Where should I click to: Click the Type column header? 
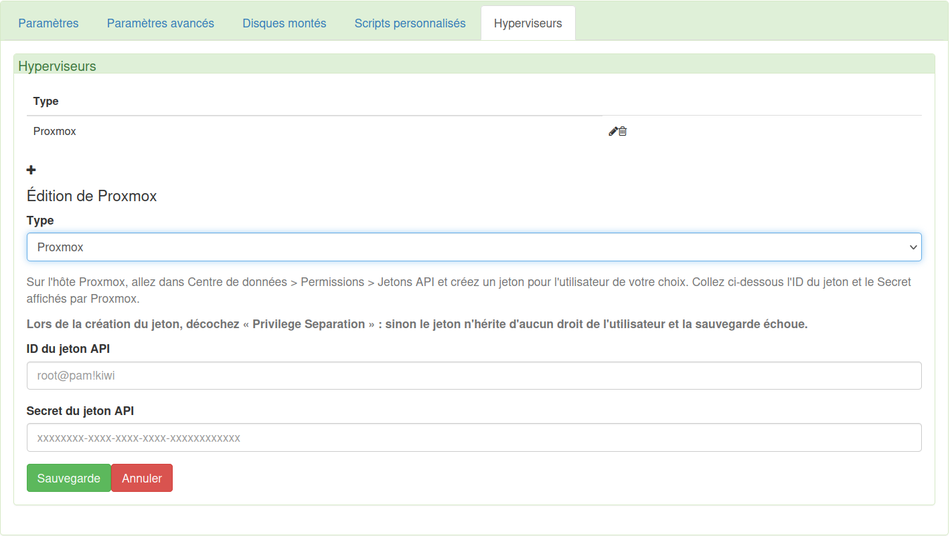coord(46,101)
